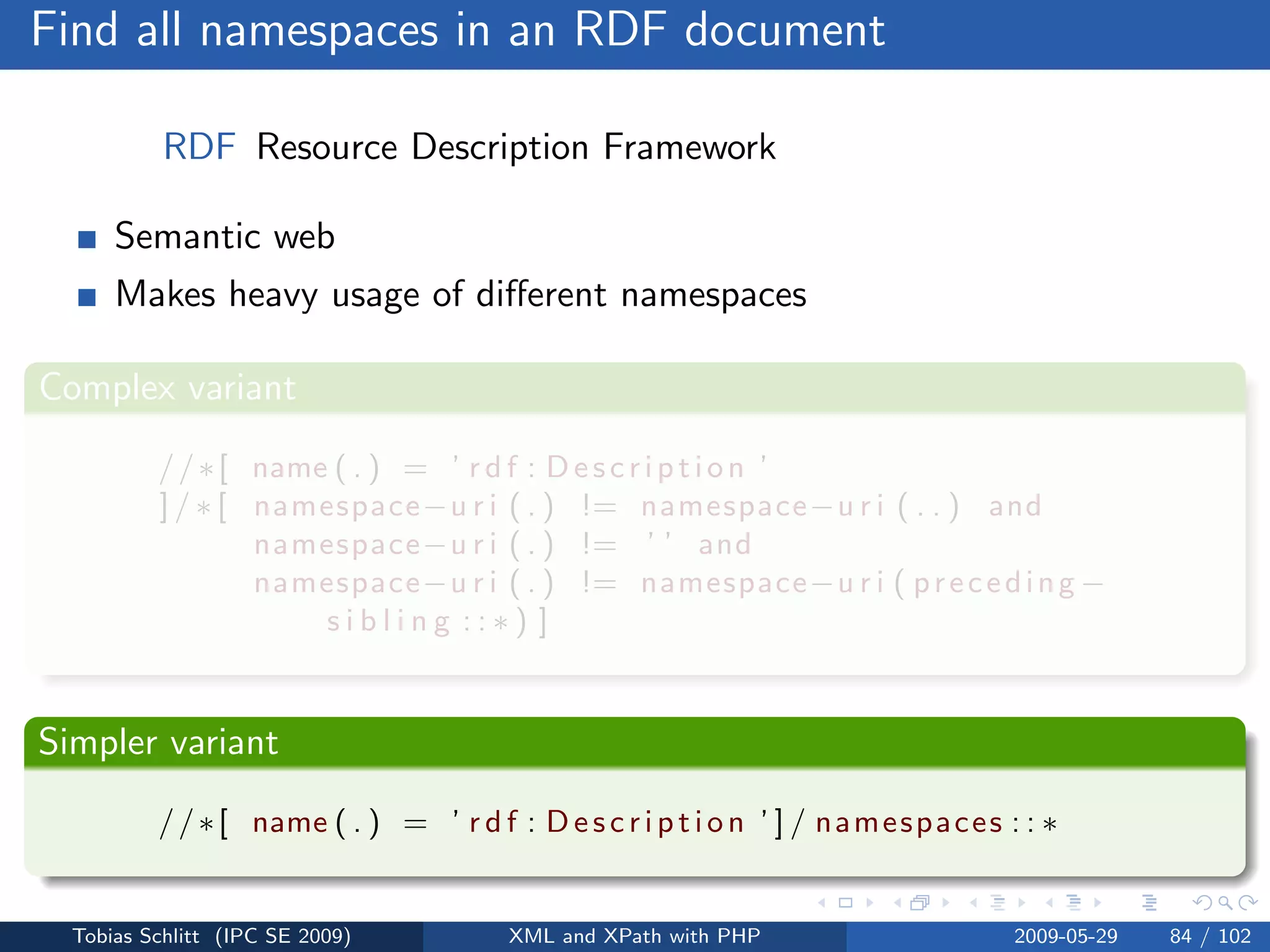The width and height of the screenshot is (1270, 952).
Task: Click the magnifier search icon
Action: tap(1225, 903)
